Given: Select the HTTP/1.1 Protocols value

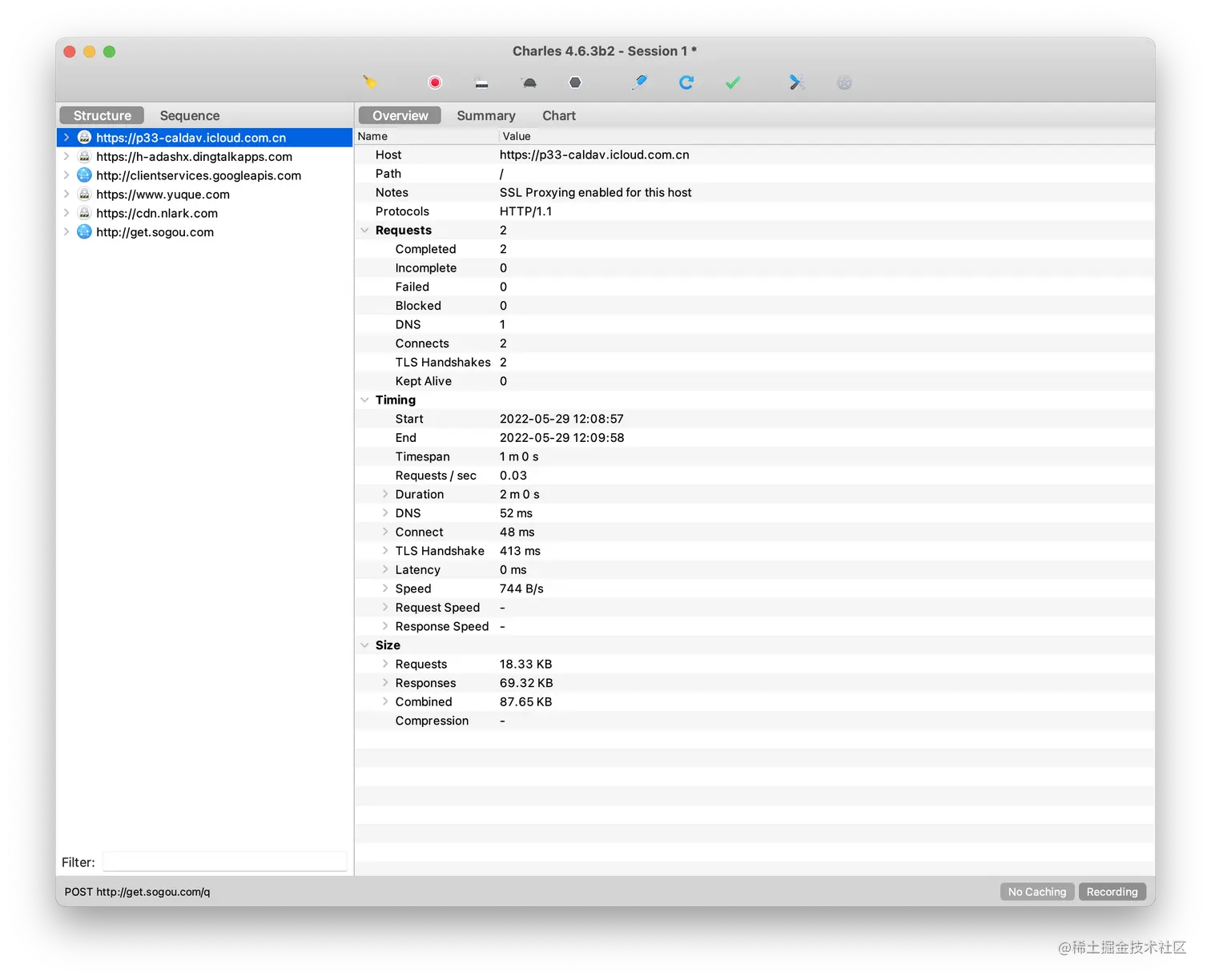Looking at the screenshot, I should tap(525, 211).
